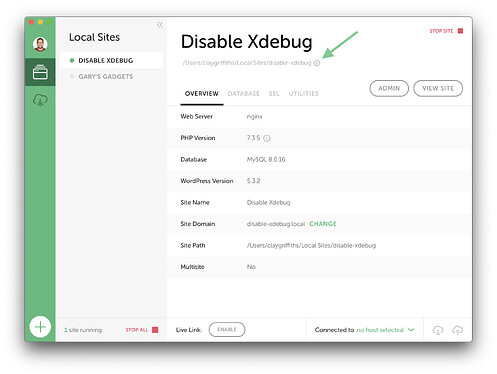Screen dimensions: 497x374
Task: Pull from host cloud download icon
Action: point(438,330)
